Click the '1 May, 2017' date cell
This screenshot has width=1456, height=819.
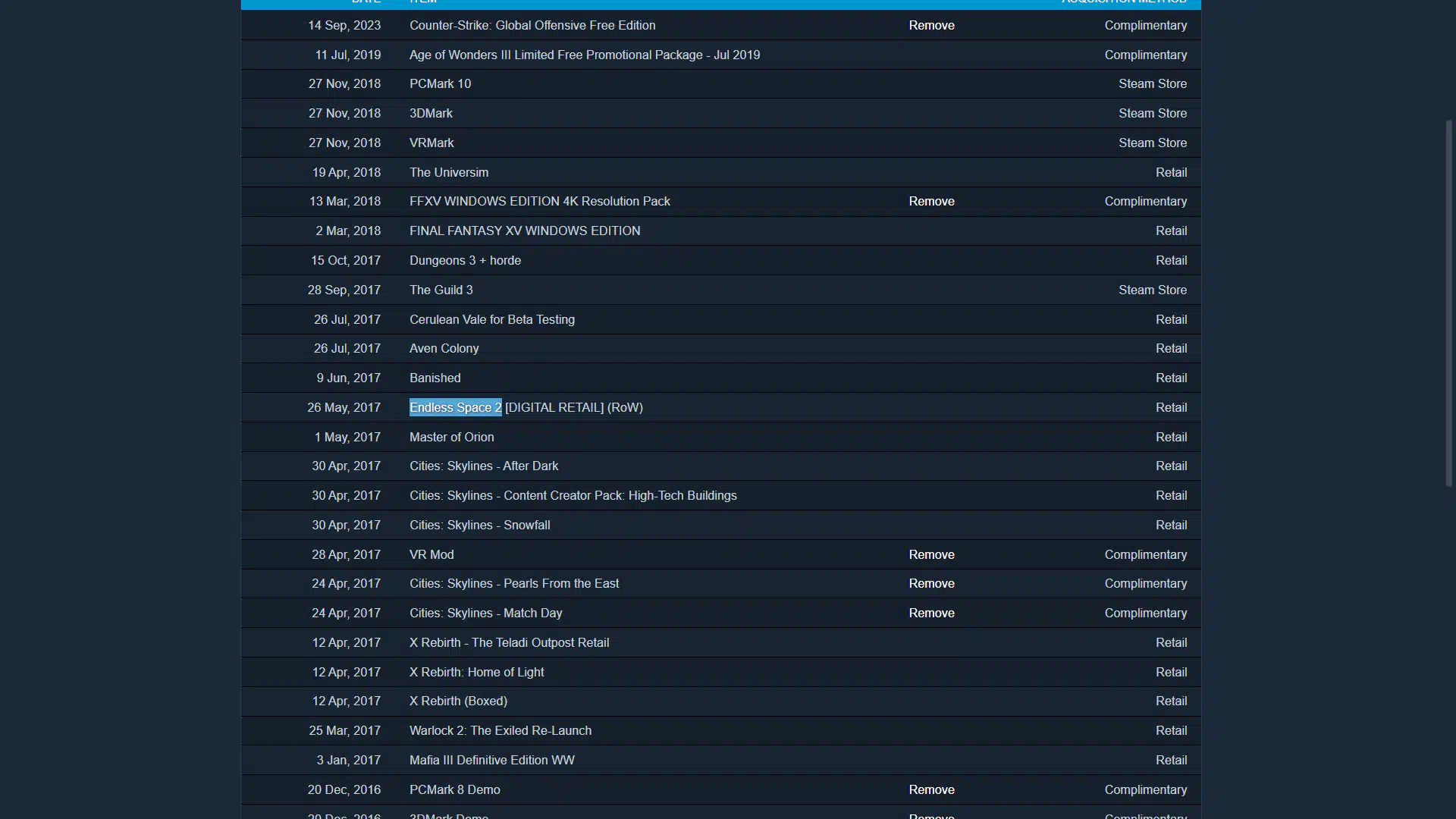pyautogui.click(x=347, y=437)
